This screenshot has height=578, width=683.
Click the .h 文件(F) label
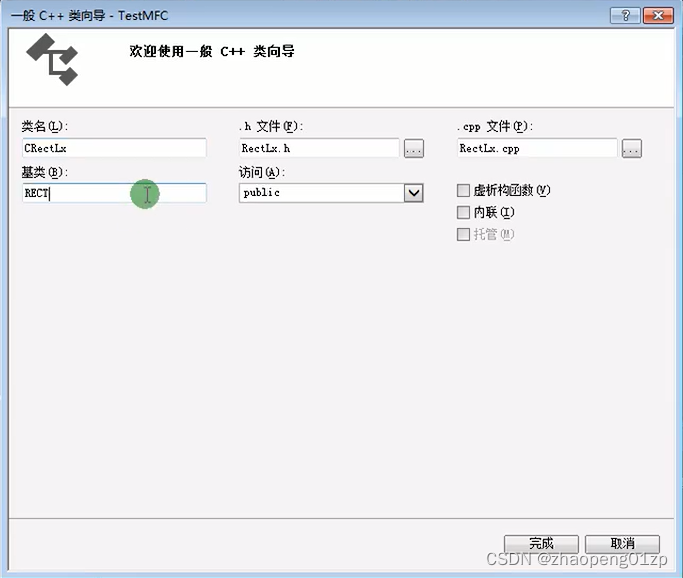pos(271,127)
